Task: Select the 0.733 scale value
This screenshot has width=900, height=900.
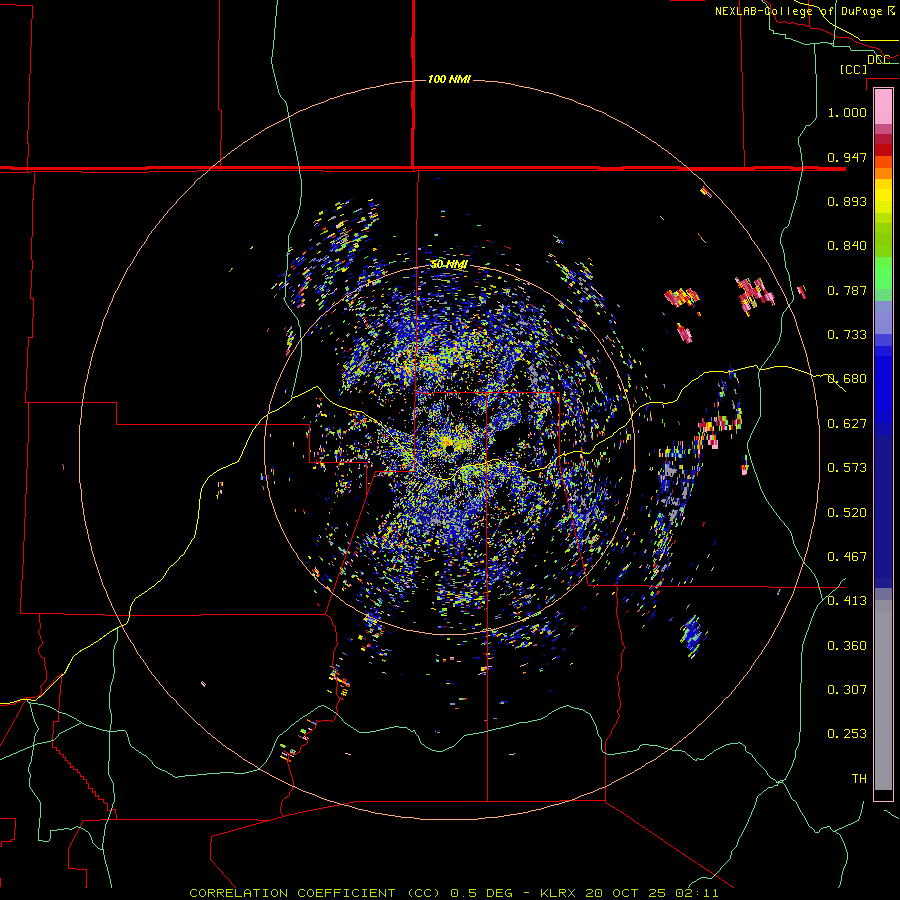Action: pyautogui.click(x=847, y=335)
